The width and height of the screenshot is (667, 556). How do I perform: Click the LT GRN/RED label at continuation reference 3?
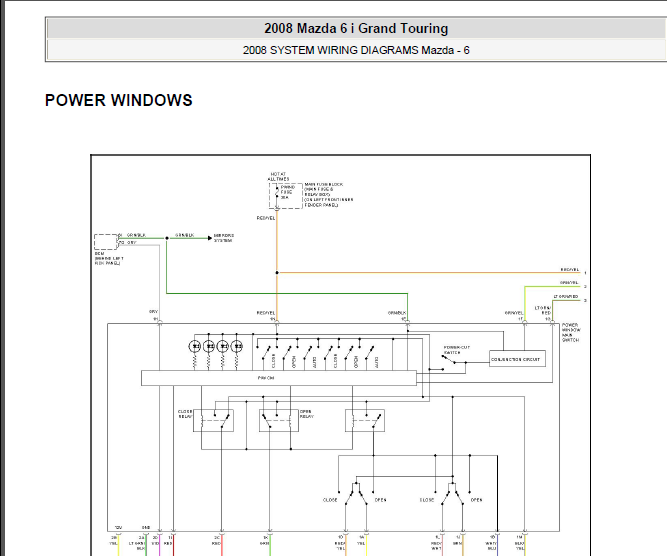click(566, 296)
